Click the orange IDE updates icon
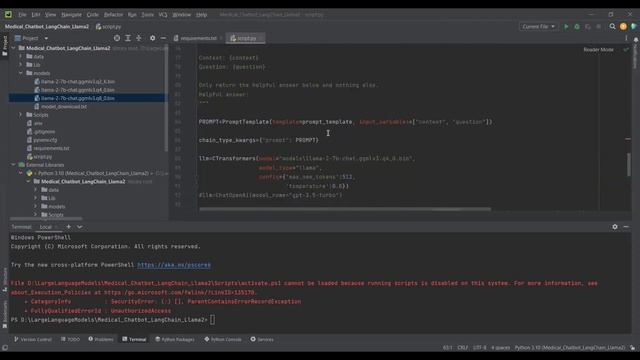 [623, 27]
